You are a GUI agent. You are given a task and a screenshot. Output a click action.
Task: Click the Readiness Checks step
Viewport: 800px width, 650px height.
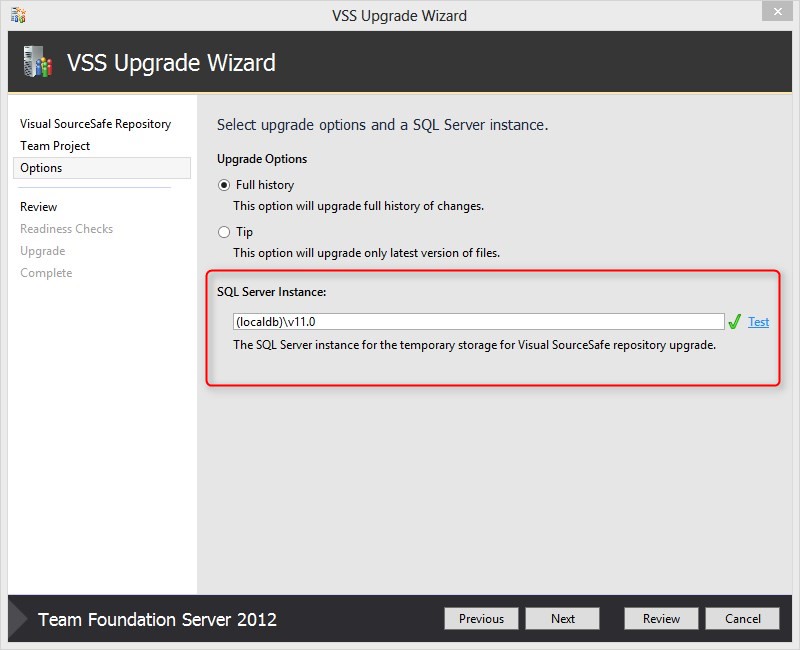tap(66, 229)
